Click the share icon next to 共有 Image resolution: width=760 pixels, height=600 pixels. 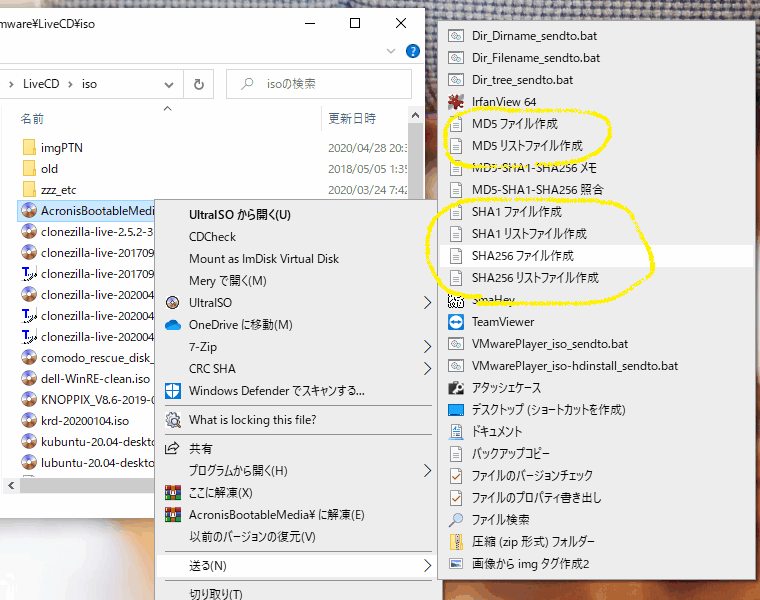click(x=172, y=448)
